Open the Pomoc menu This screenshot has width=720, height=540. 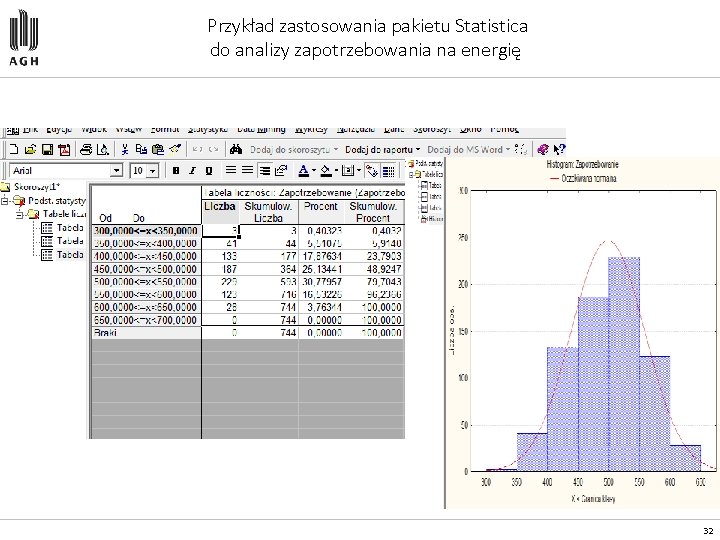click(504, 130)
